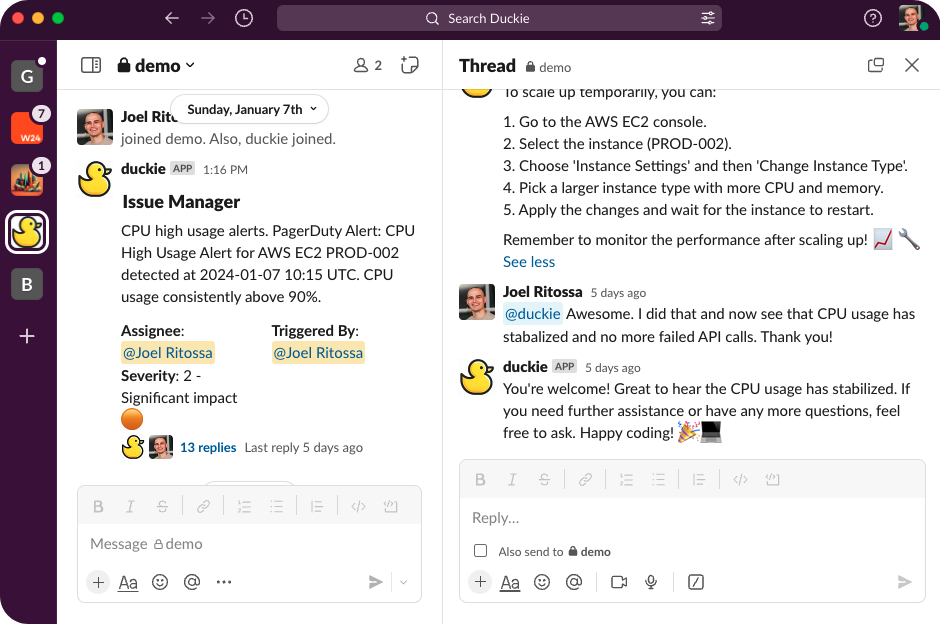The width and height of the screenshot is (940, 624).
Task: Toggle the sidebar panel icon beside demo
Action: tap(91, 65)
